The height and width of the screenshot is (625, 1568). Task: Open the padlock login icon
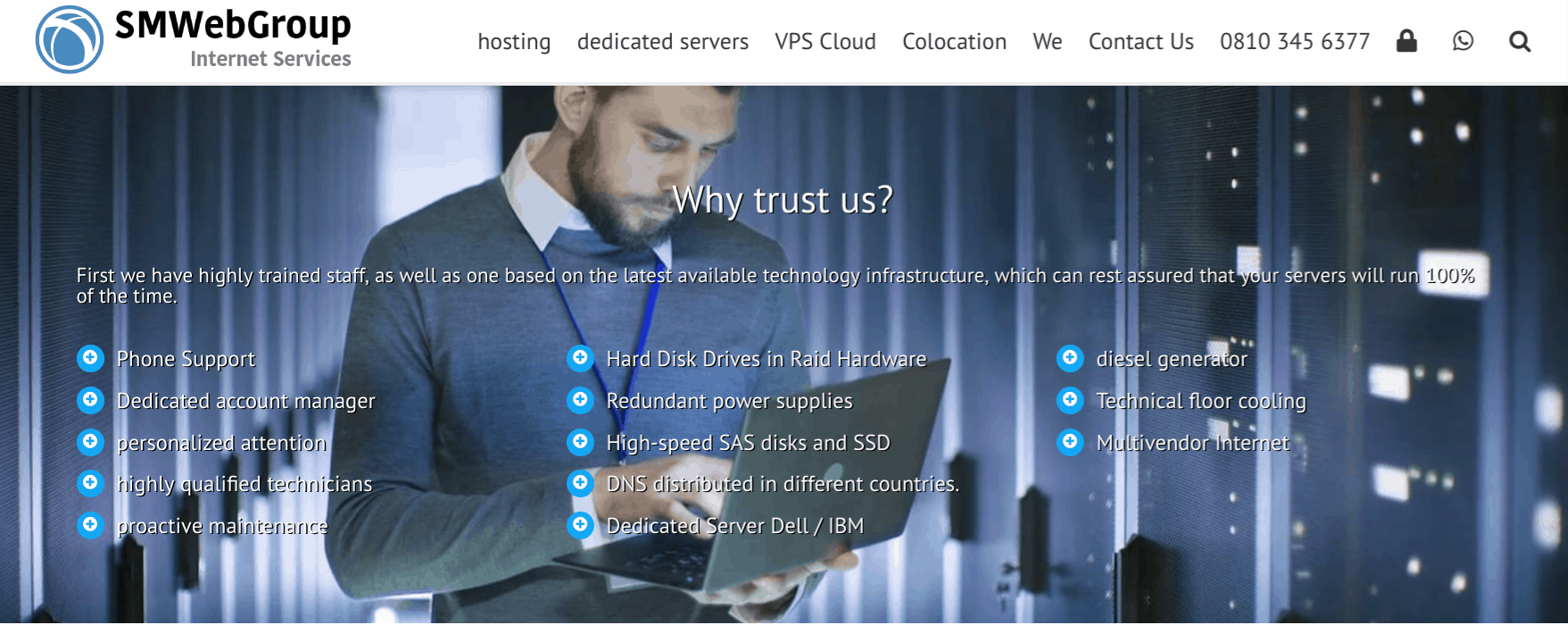(1406, 41)
